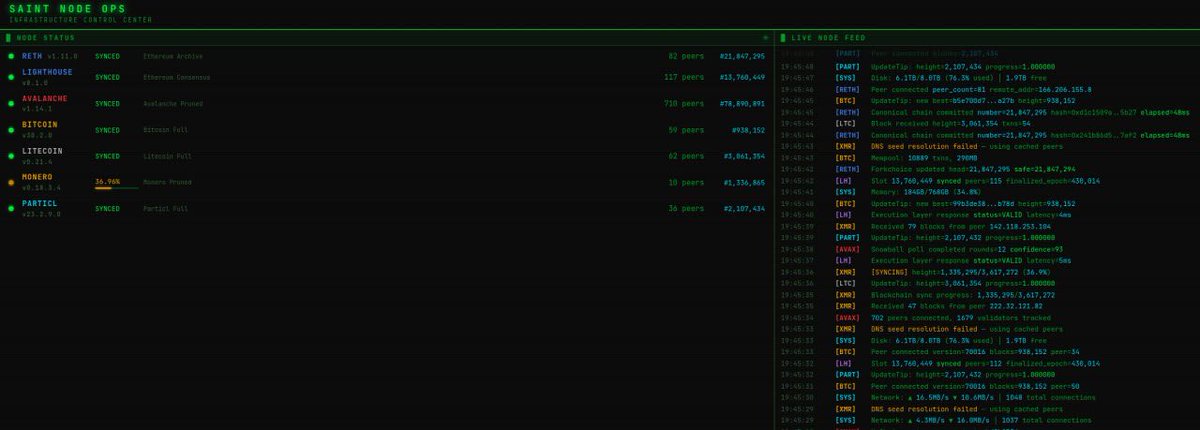Image resolution: width=1200 pixels, height=430 pixels.
Task: Select the LIGHTHOUSE node name
Action: coord(47,72)
